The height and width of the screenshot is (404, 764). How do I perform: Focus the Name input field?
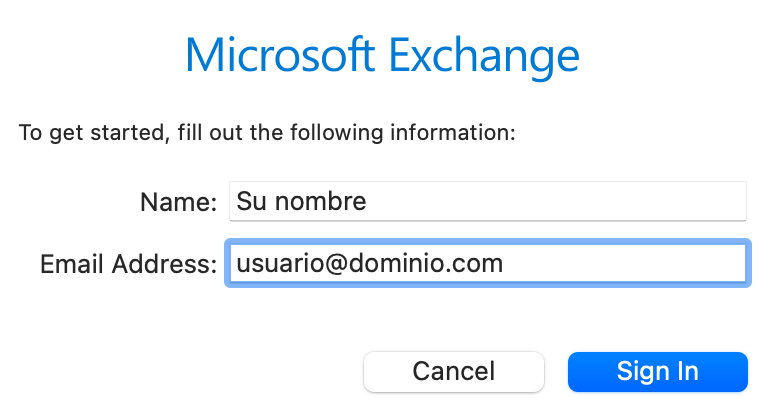(x=488, y=201)
